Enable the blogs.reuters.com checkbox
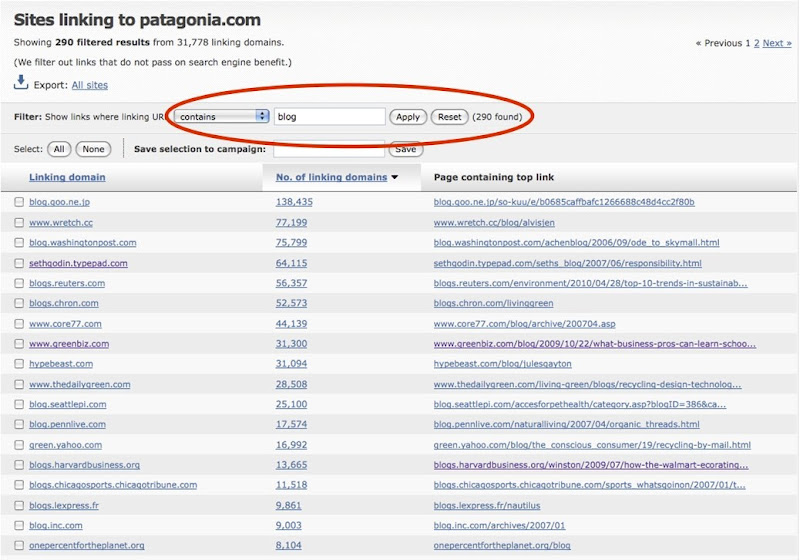This screenshot has width=800, height=560. point(19,283)
